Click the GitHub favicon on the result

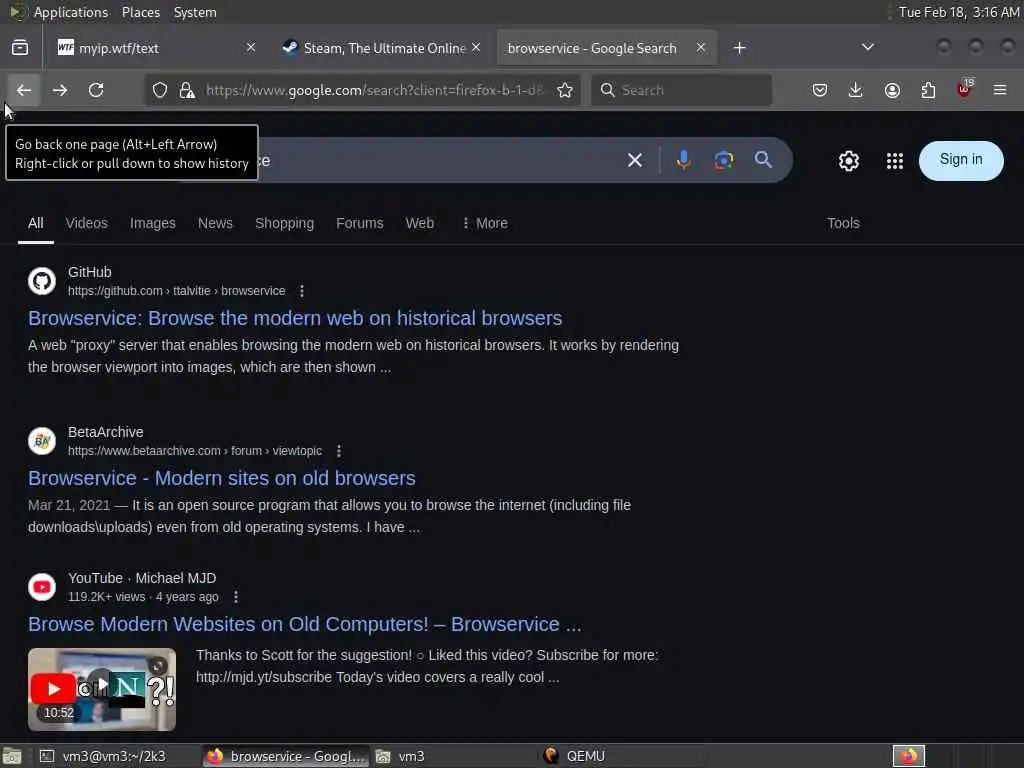pyautogui.click(x=42, y=281)
